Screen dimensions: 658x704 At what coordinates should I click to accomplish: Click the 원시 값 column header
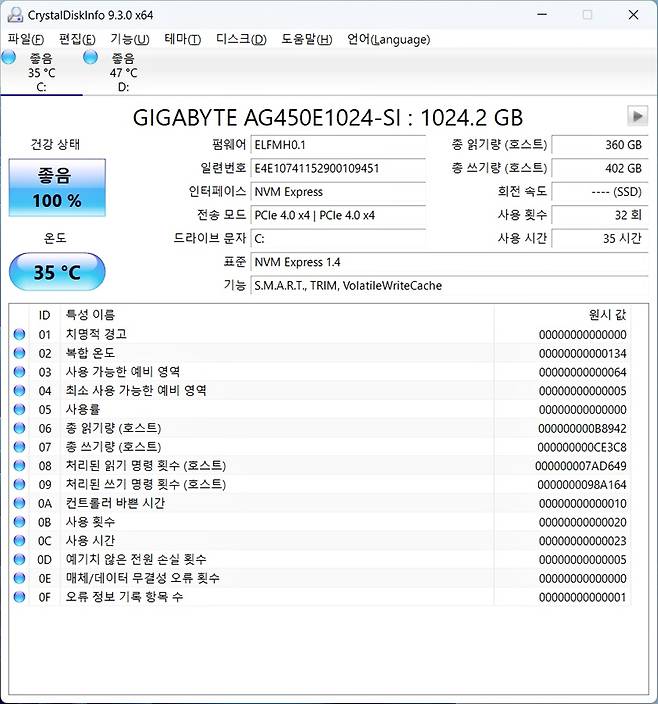607,315
